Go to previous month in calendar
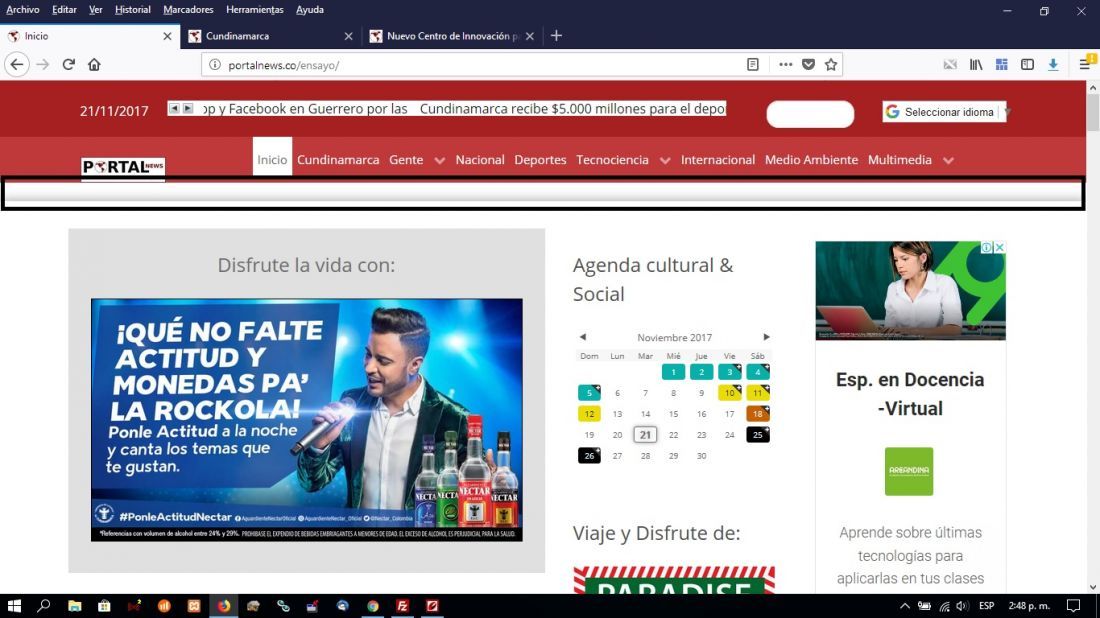This screenshot has width=1100, height=618. click(x=582, y=337)
